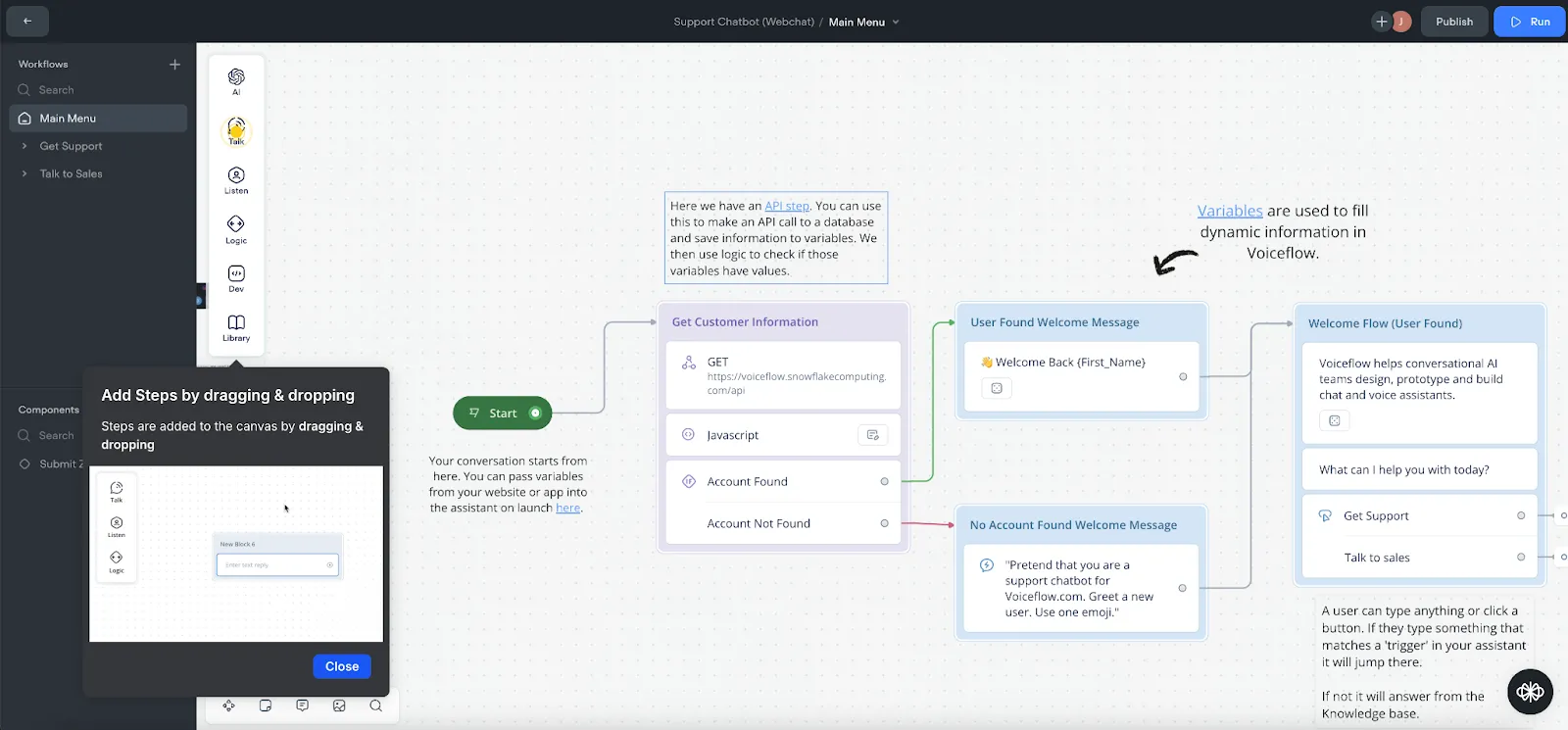Open canvas search via the magnifier icon

coord(375,706)
